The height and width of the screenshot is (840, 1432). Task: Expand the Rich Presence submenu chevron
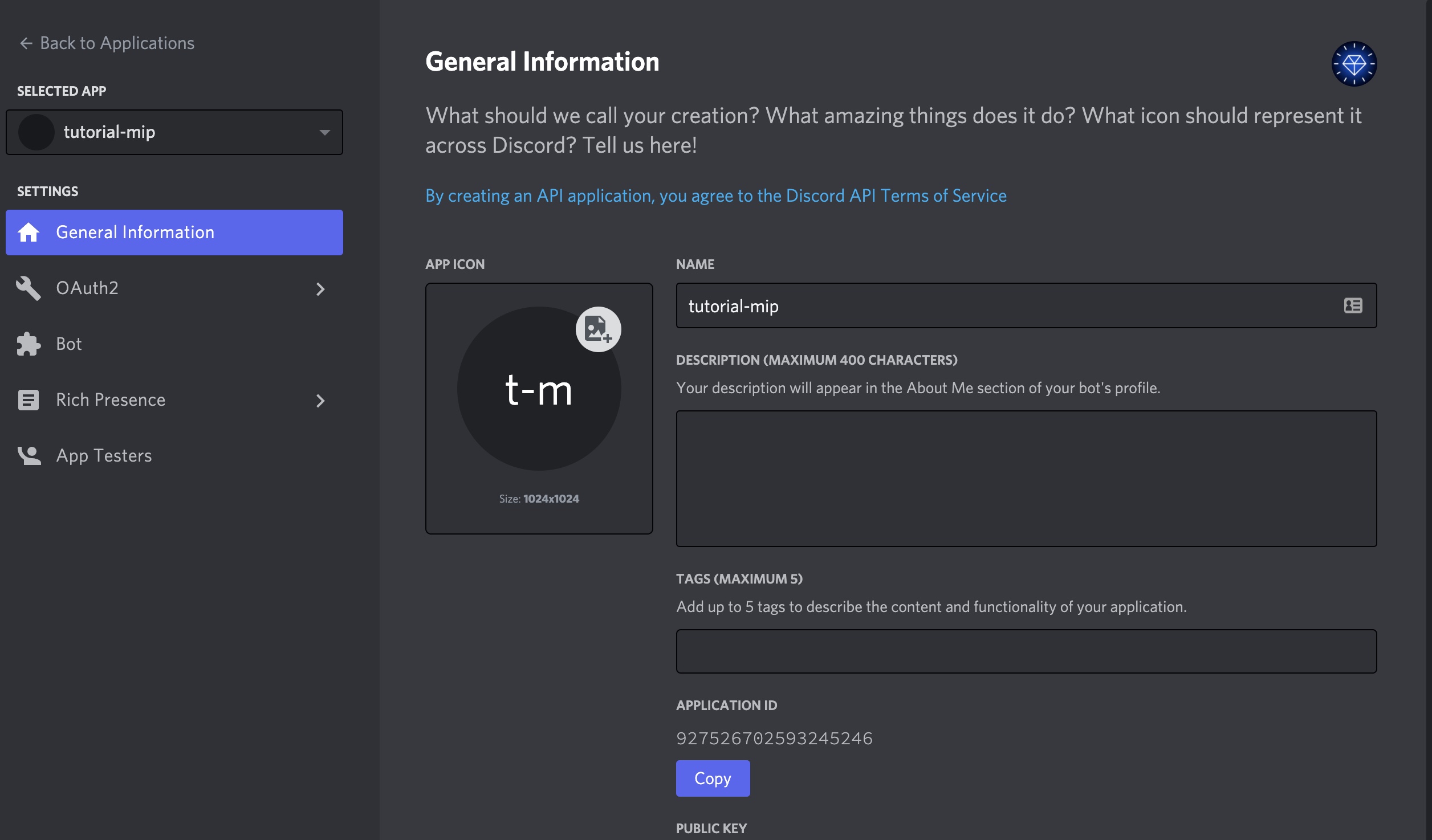(x=320, y=401)
